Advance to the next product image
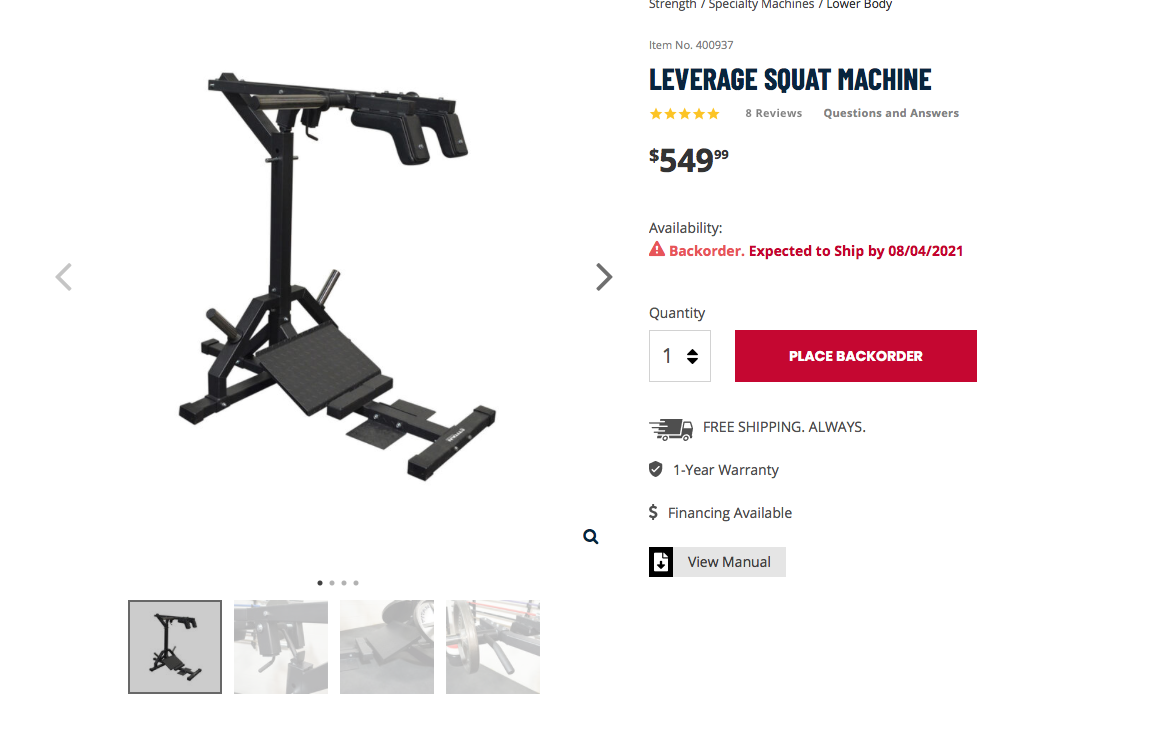1168x744 pixels. [604, 277]
